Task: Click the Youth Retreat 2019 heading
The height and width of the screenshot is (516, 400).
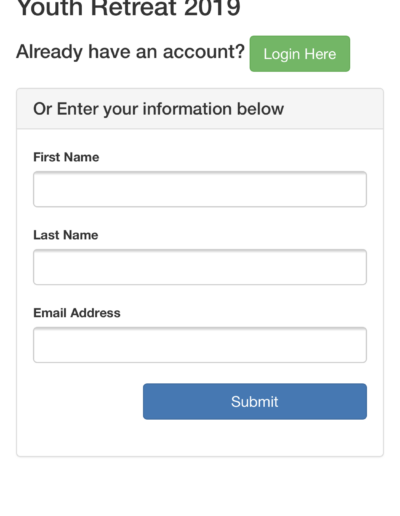Action: (x=128, y=7)
